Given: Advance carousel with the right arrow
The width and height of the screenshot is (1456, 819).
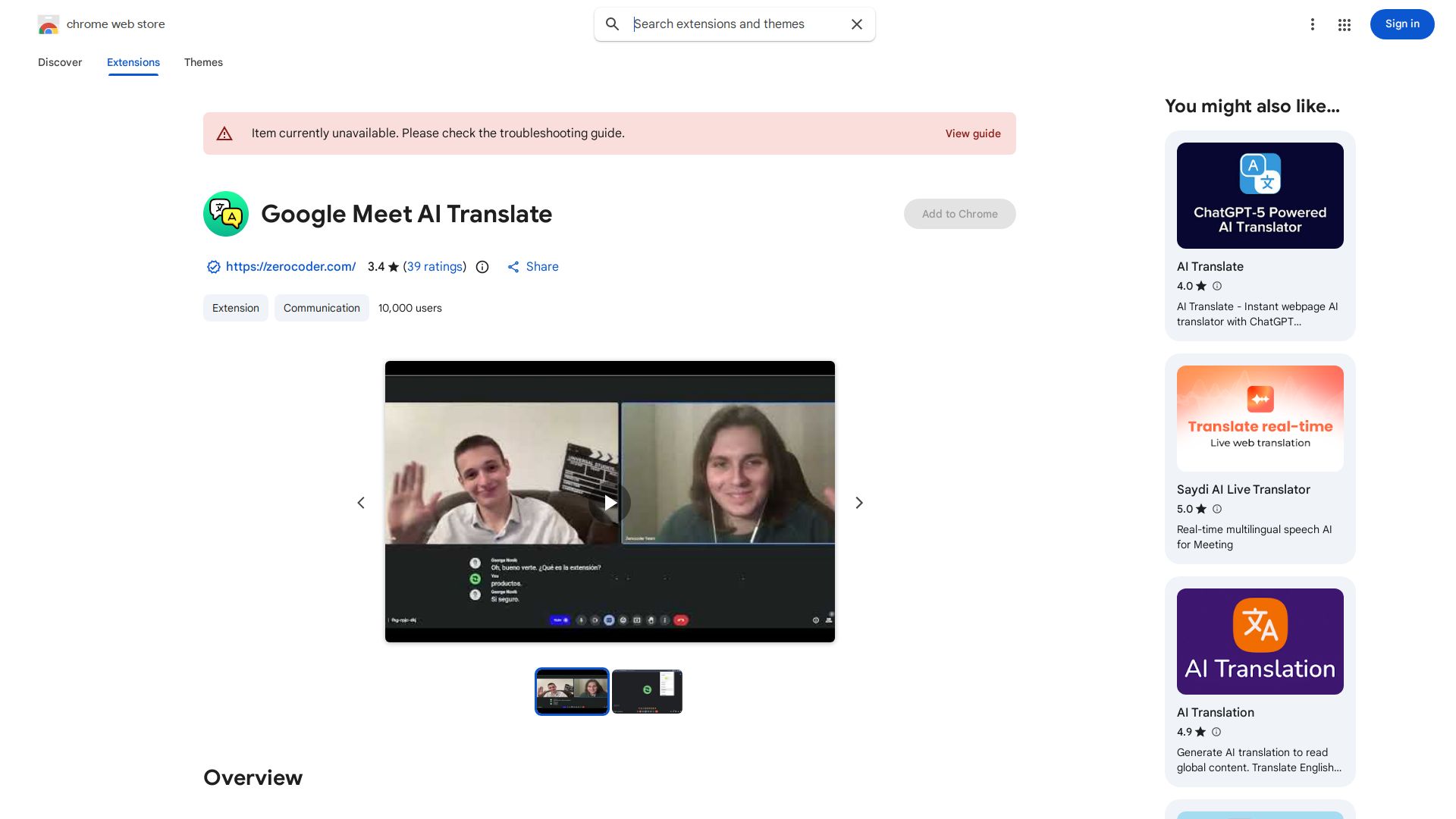Looking at the screenshot, I should pos(858,502).
